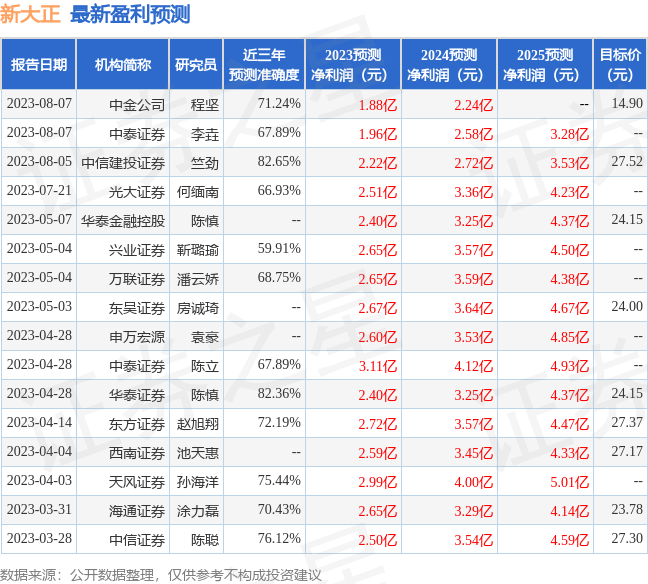Screen dimensions: 648x584
Task: Click researcher name 陈聪
Action: 205,539
